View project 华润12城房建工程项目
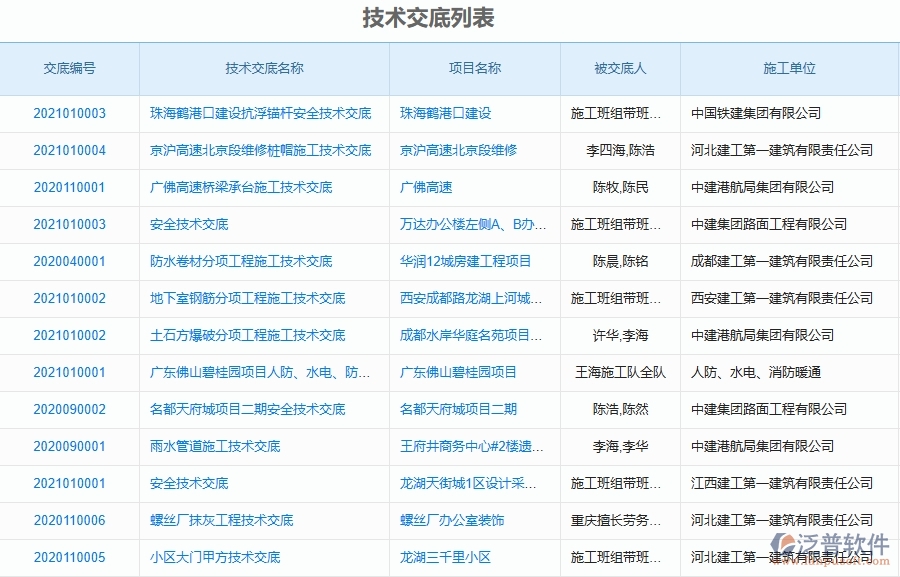 [x=456, y=261]
